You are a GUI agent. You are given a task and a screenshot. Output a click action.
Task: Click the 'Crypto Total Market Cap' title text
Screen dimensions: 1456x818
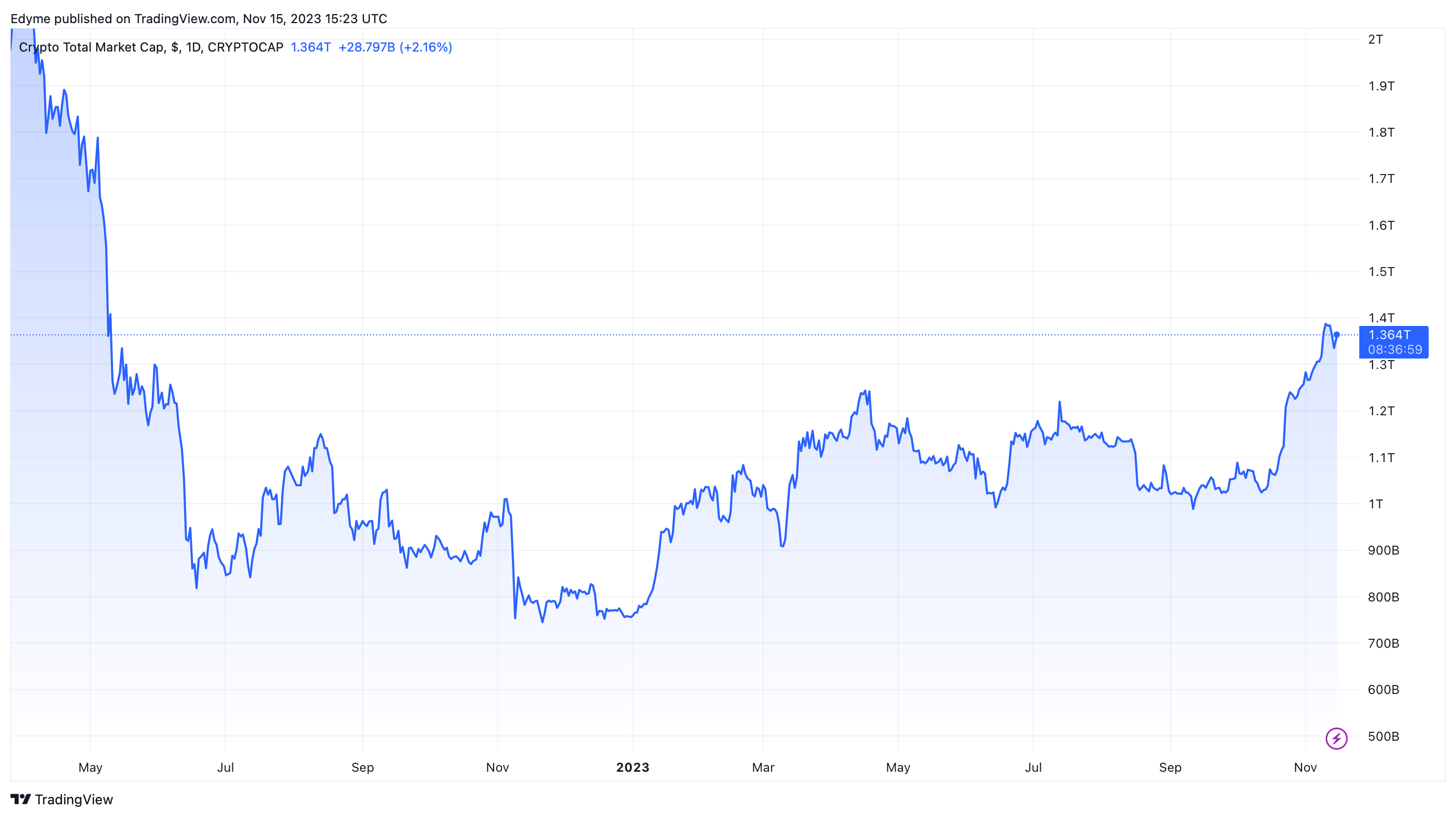[x=91, y=47]
